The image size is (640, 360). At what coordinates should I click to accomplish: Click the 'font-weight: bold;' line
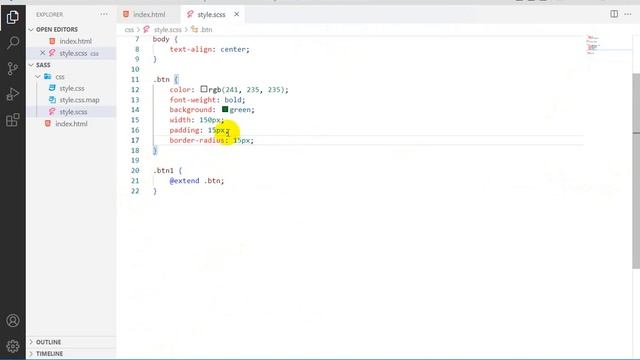[x=207, y=100]
